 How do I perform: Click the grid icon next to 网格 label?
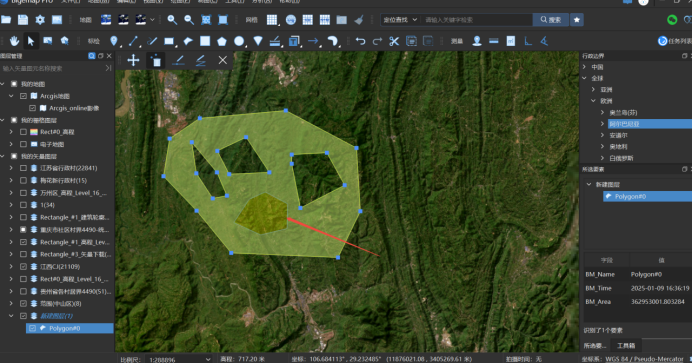pos(272,19)
